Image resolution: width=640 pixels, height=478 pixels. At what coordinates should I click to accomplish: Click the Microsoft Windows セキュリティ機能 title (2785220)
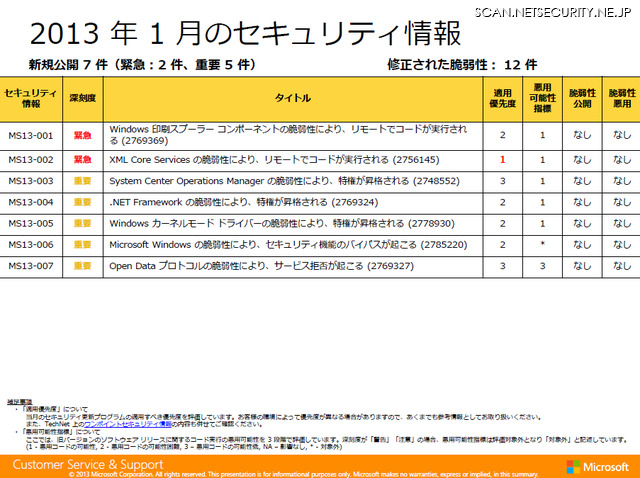click(x=288, y=245)
